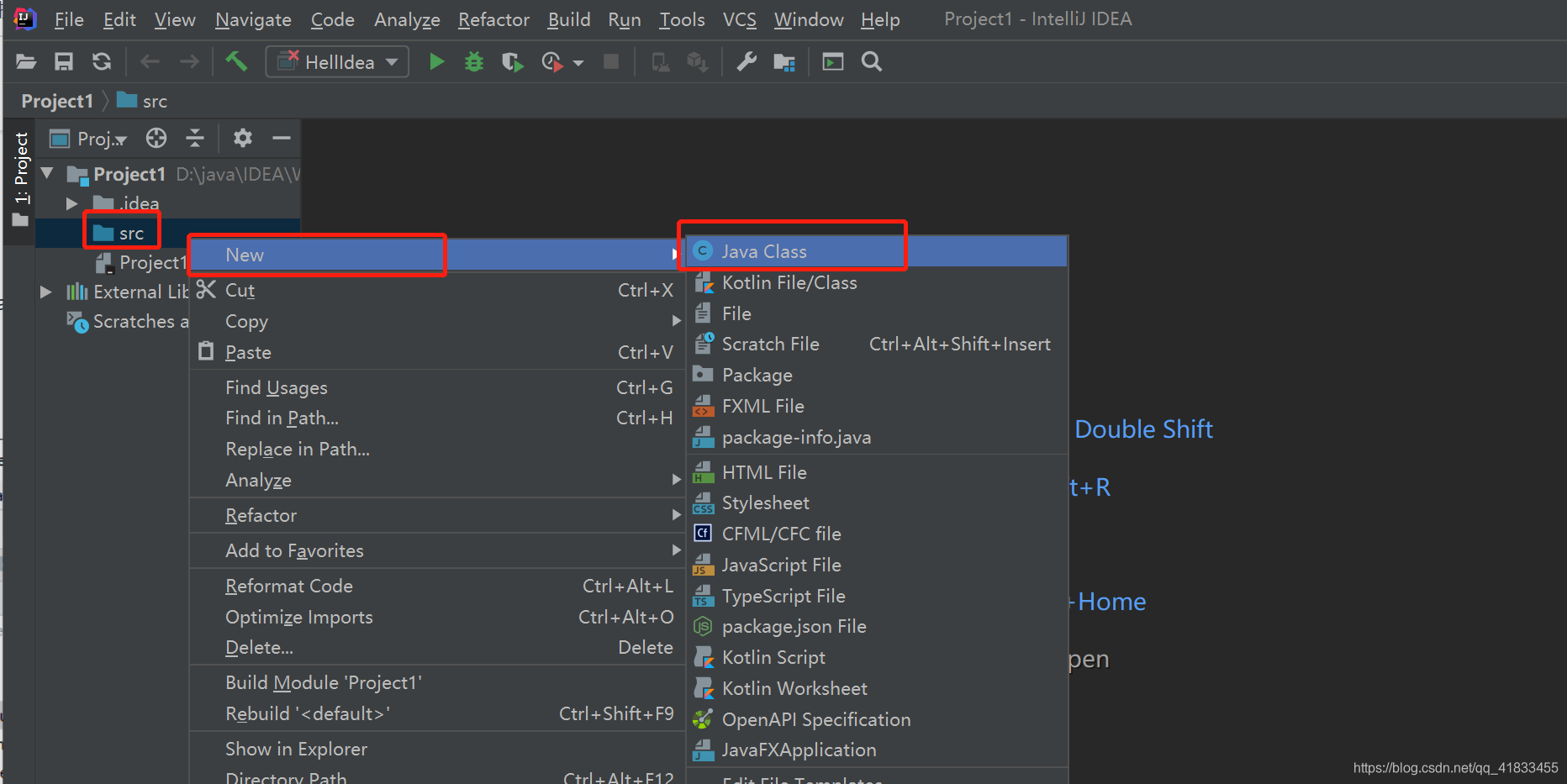Open Project Structure icon
The height and width of the screenshot is (784, 1567).
[x=784, y=62]
